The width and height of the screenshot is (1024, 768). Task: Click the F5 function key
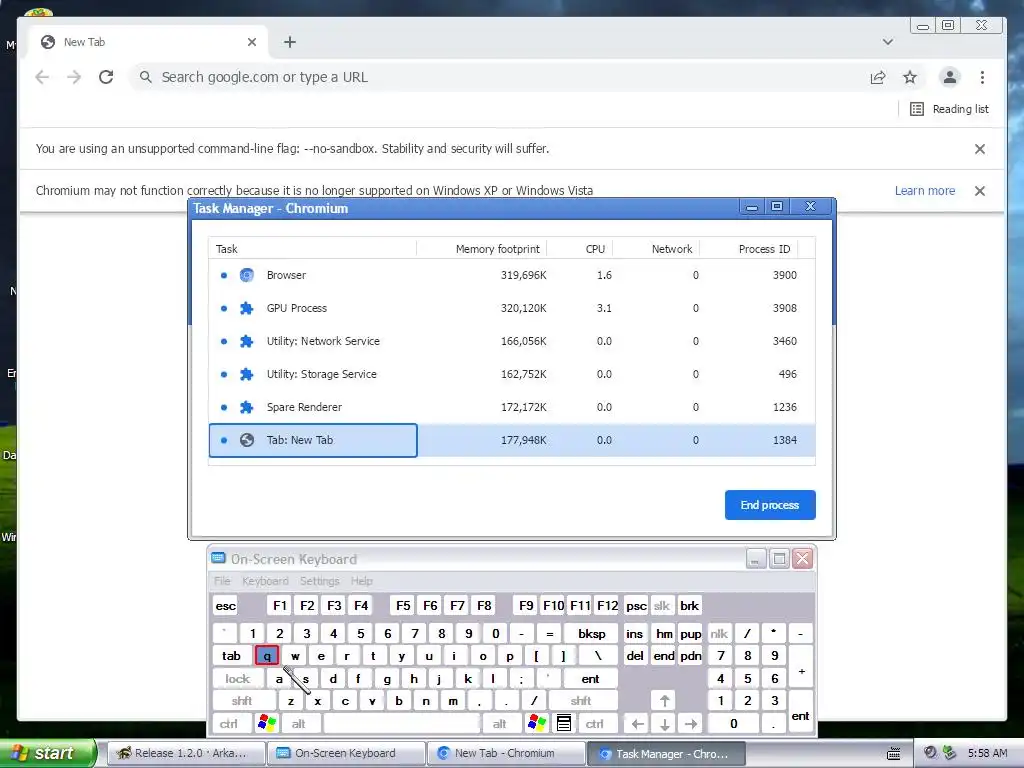pyautogui.click(x=404, y=606)
